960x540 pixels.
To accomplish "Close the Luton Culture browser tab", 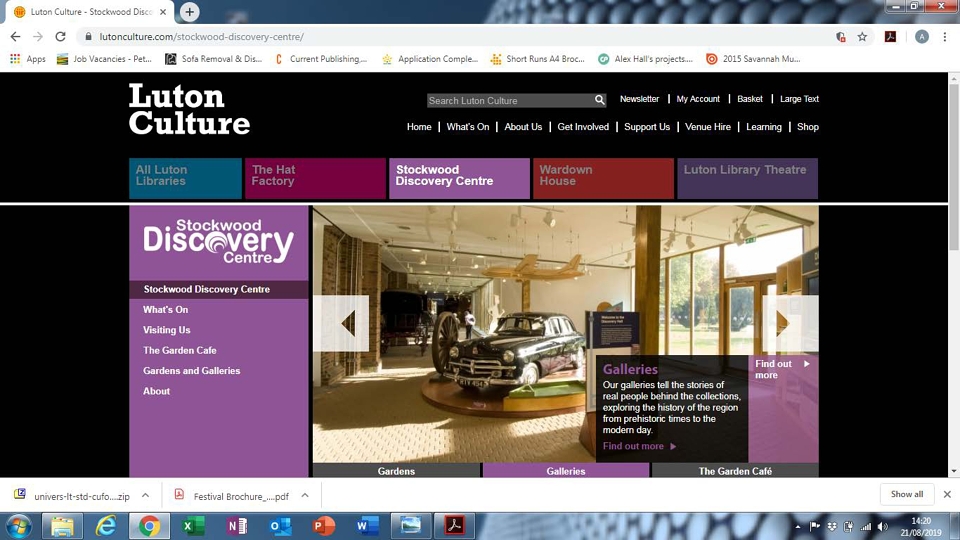I will tap(163, 12).
